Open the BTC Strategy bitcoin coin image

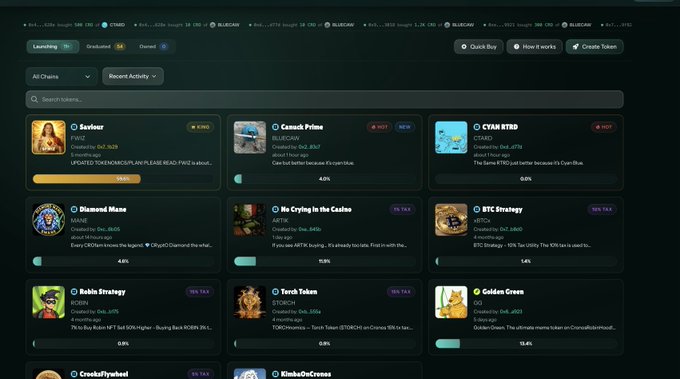coord(451,220)
